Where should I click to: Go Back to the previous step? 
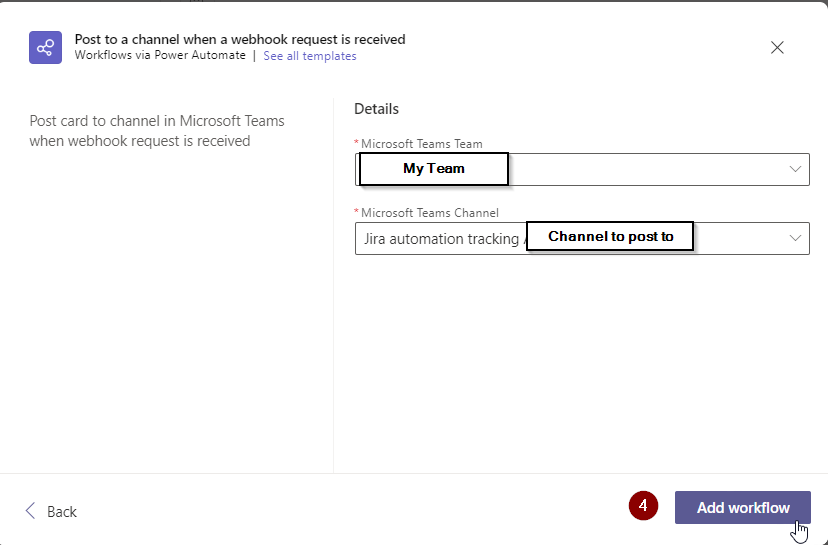pyautogui.click(x=51, y=511)
